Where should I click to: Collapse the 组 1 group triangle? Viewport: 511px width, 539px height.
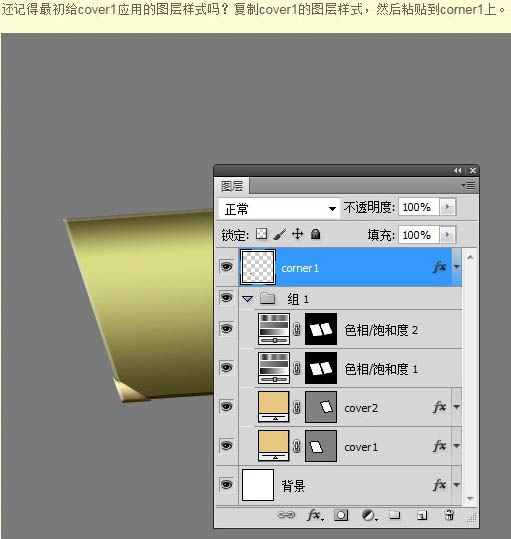pyautogui.click(x=247, y=299)
